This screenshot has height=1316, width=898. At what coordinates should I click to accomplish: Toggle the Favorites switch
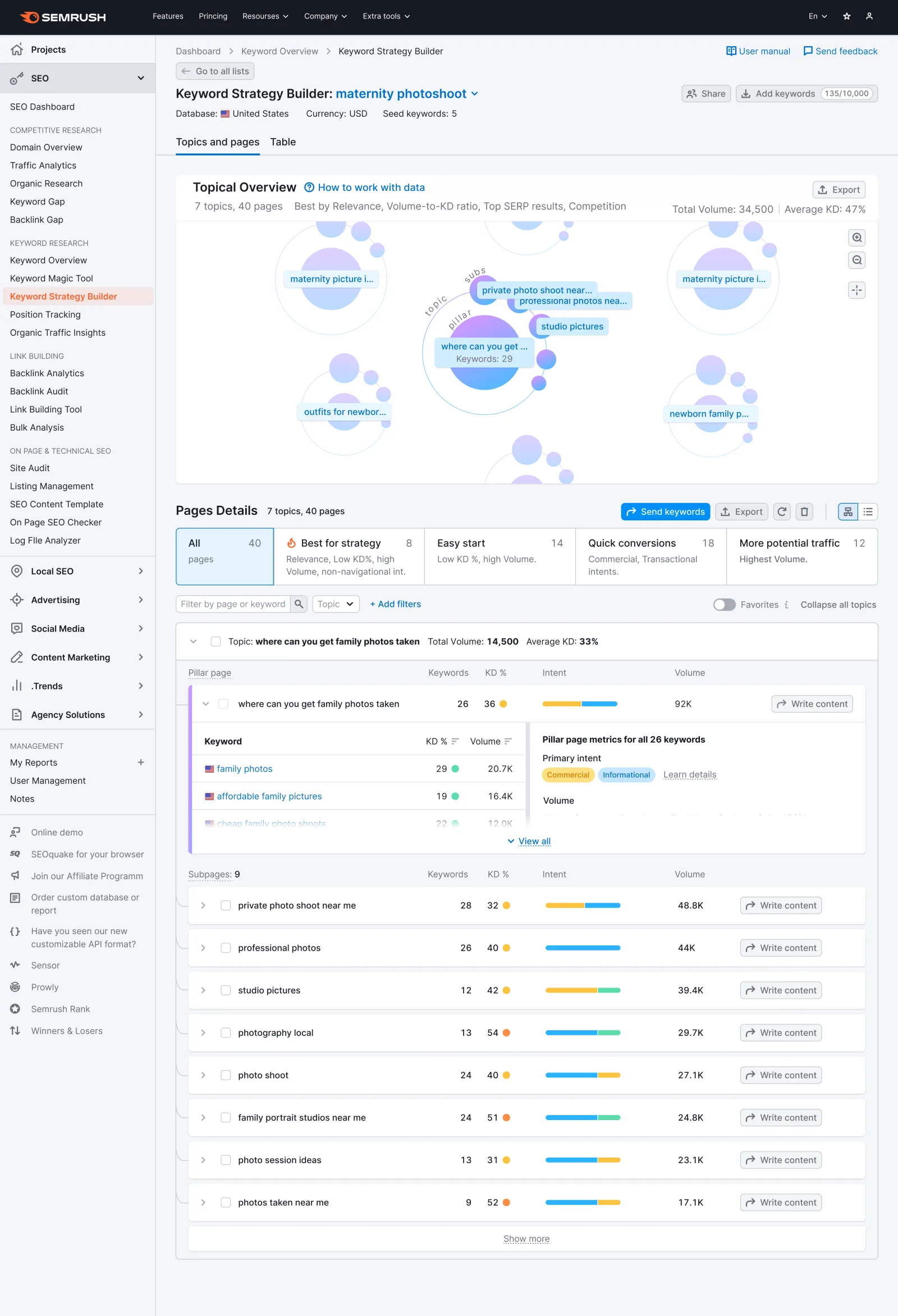(724, 605)
